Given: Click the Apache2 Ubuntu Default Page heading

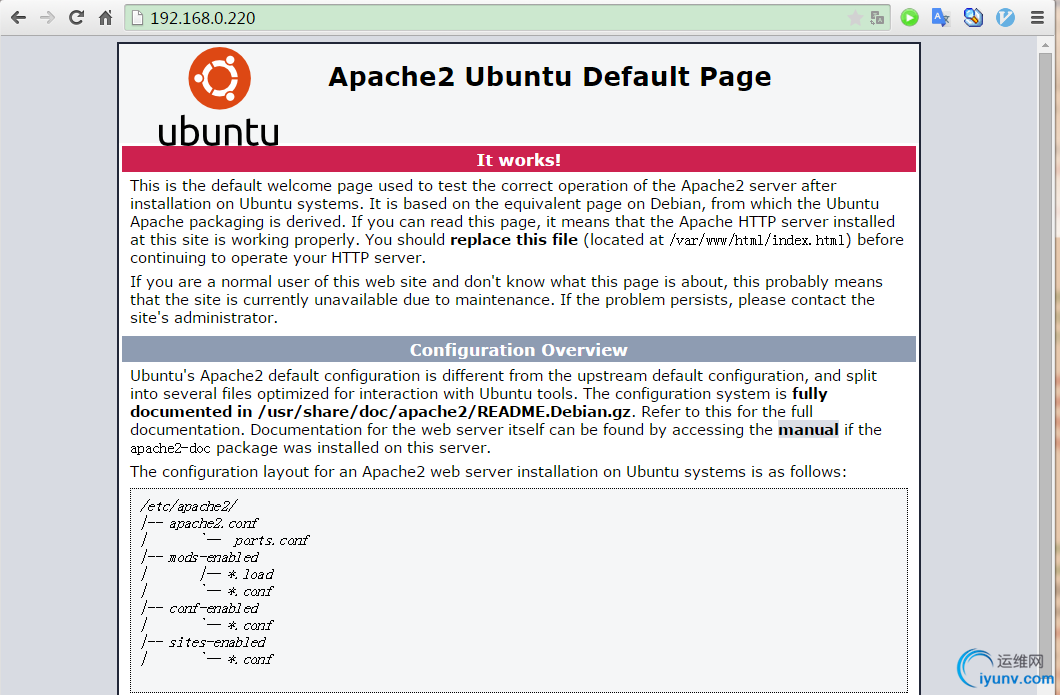Looking at the screenshot, I should point(550,77).
